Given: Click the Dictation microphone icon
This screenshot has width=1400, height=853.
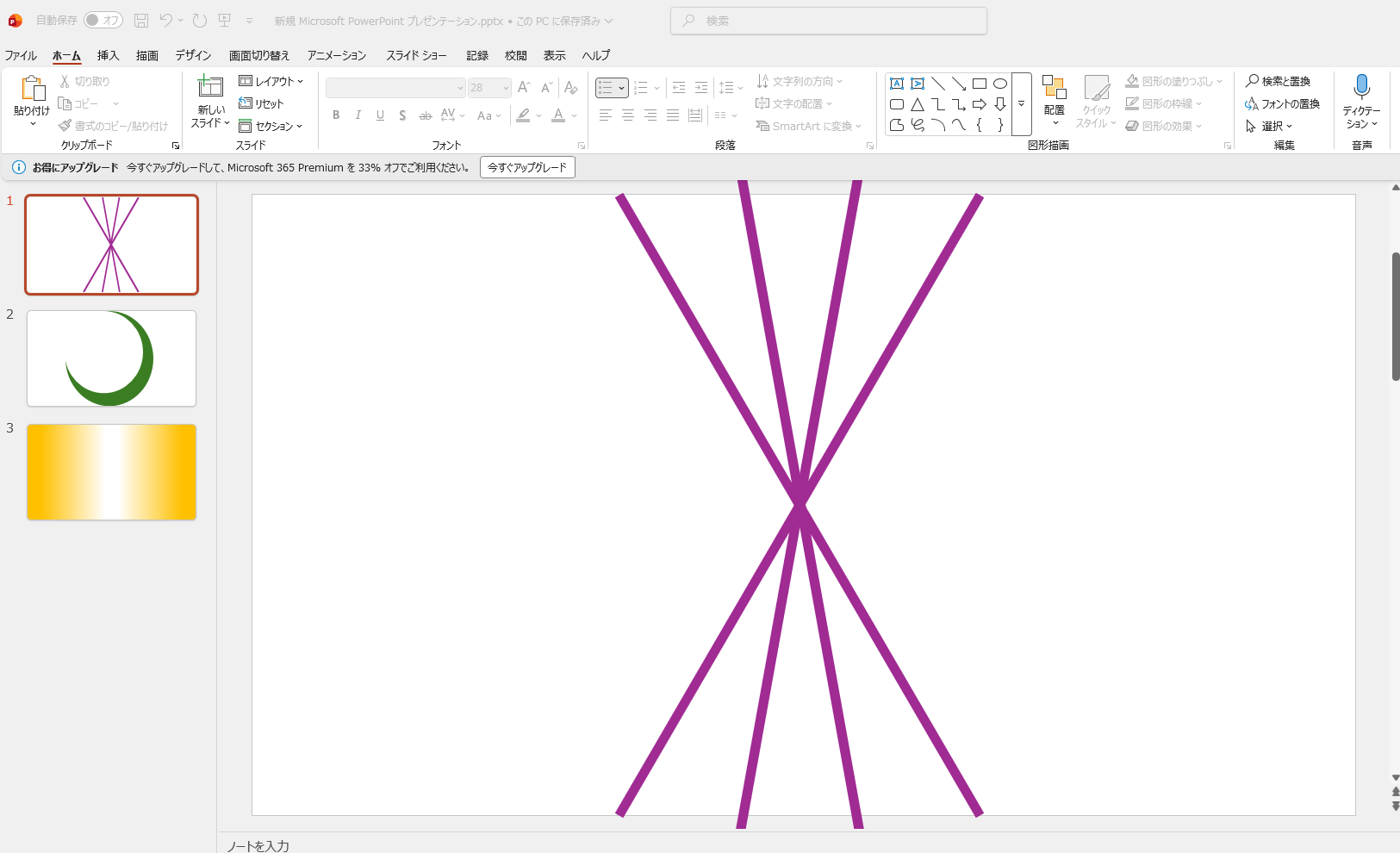Looking at the screenshot, I should (x=1361, y=87).
